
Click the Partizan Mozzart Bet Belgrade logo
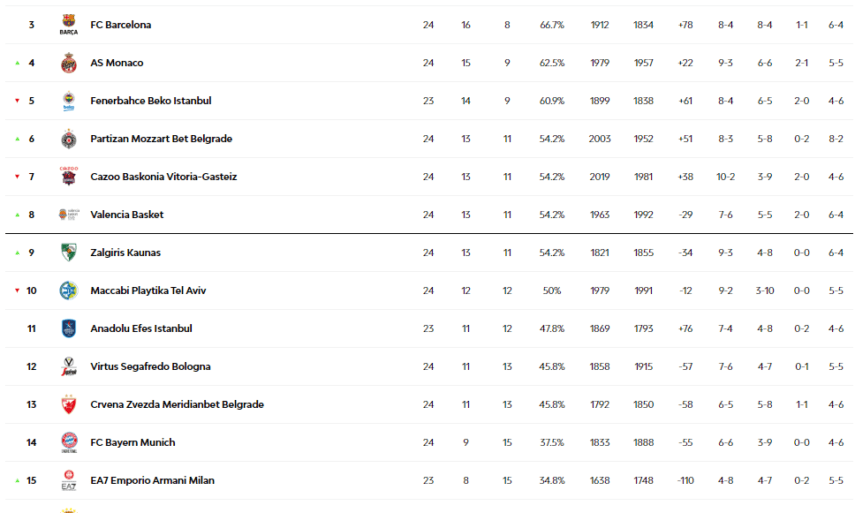[68, 139]
